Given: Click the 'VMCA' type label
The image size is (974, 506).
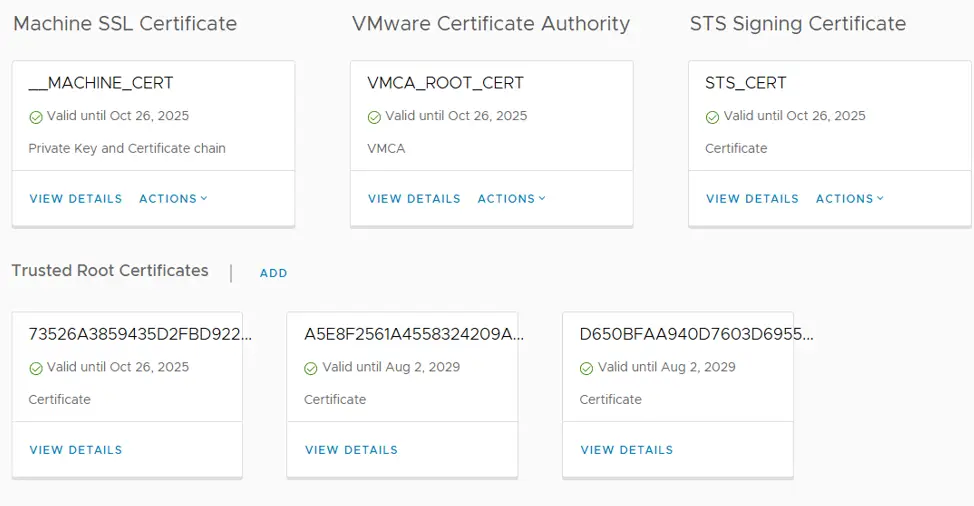Looking at the screenshot, I should click(386, 148).
